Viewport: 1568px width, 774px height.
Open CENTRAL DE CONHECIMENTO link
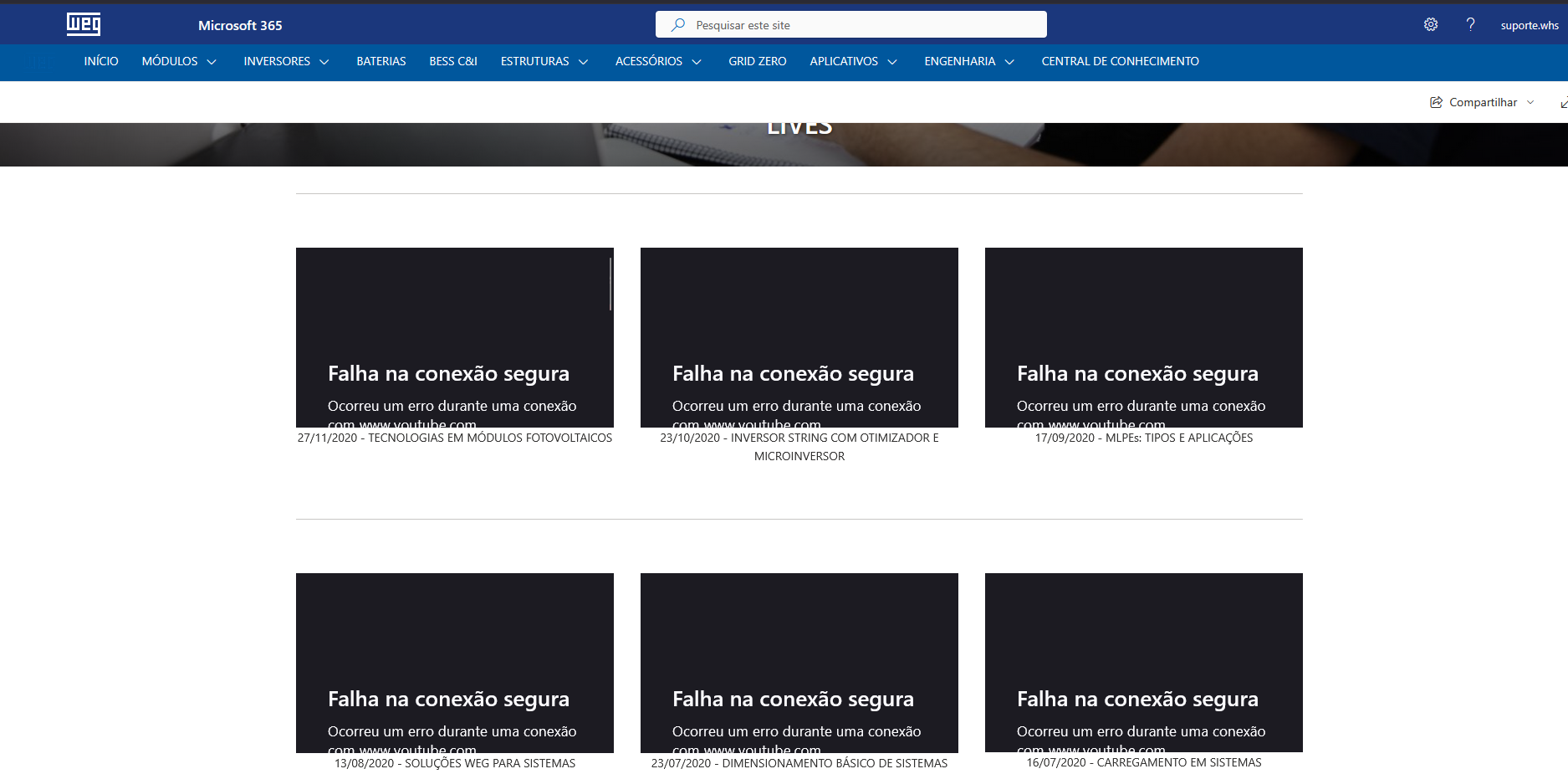point(1120,61)
